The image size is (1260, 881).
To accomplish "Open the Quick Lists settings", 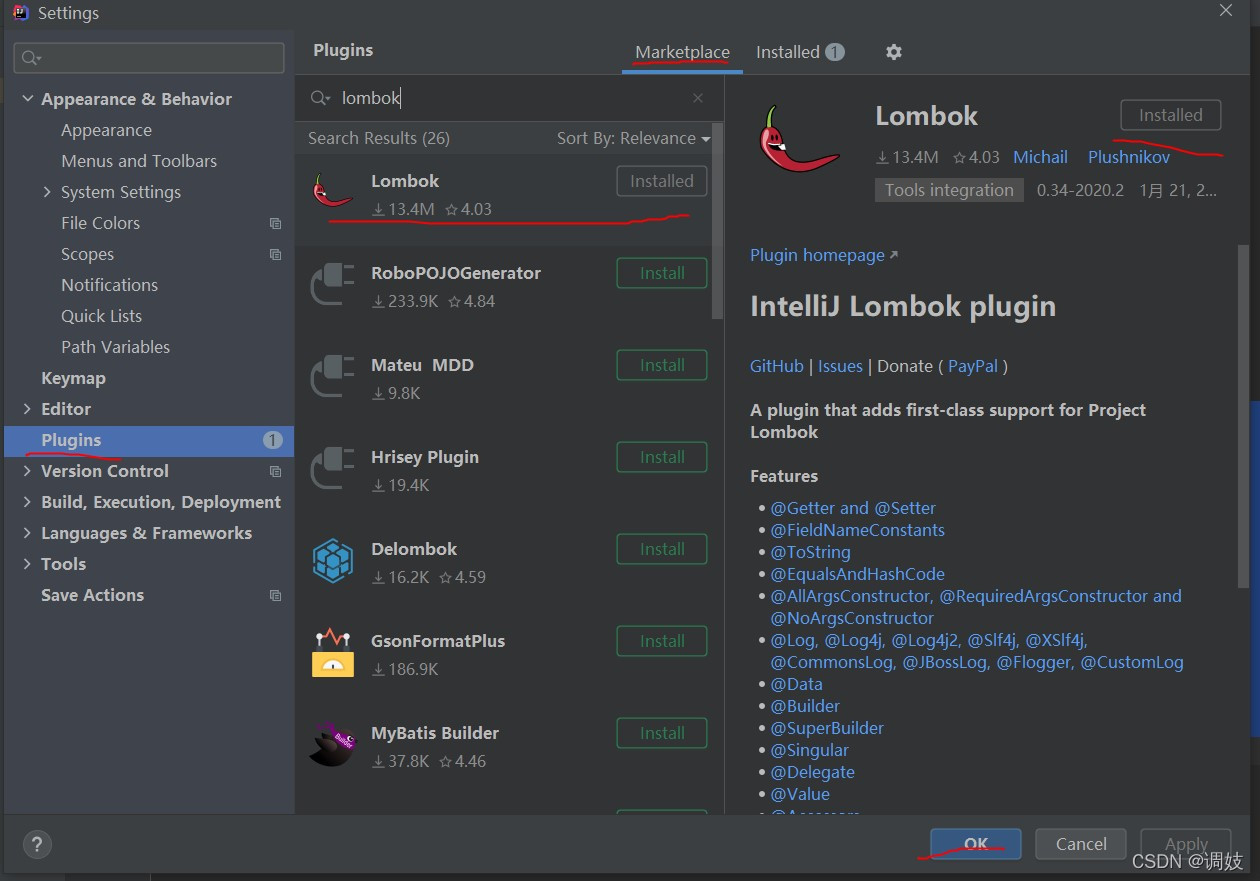I will click(101, 316).
